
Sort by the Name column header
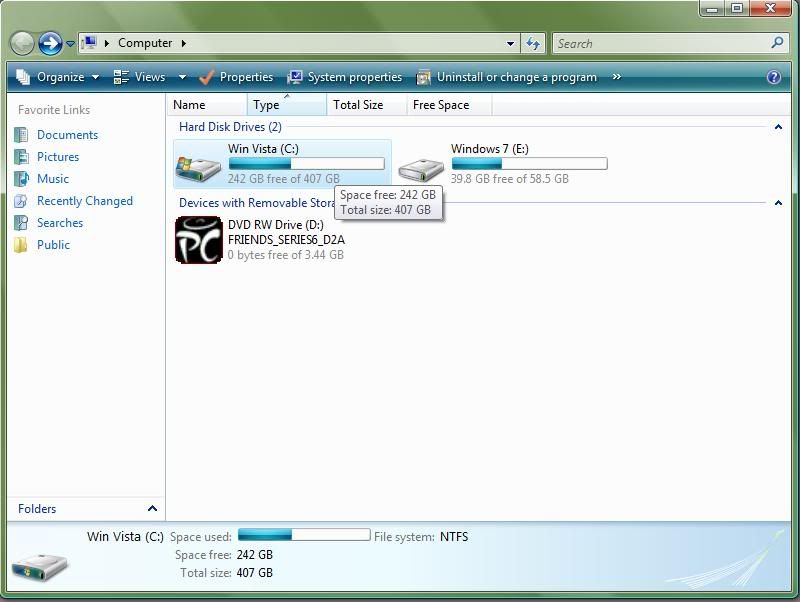click(x=207, y=105)
